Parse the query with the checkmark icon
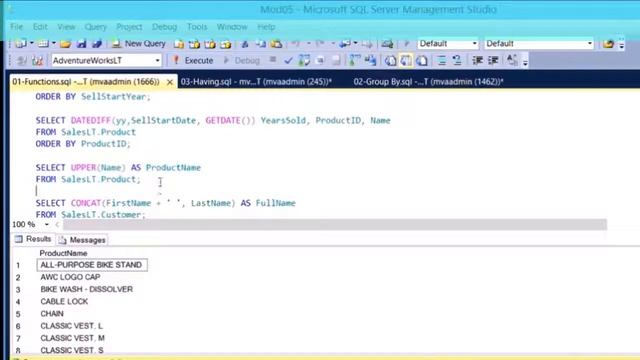Viewport: 640px width, 360px height. [x=288, y=60]
